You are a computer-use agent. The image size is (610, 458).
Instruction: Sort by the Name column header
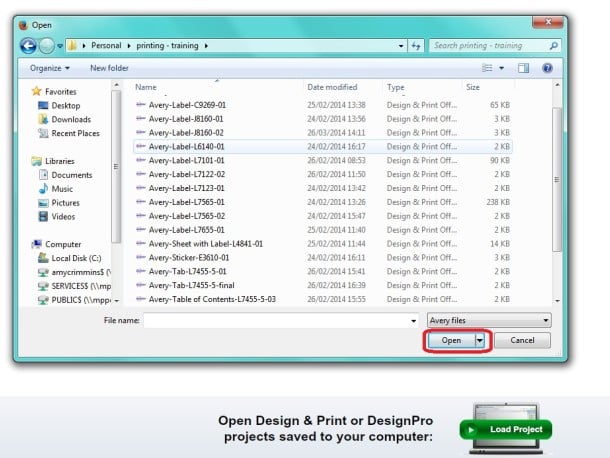click(146, 87)
